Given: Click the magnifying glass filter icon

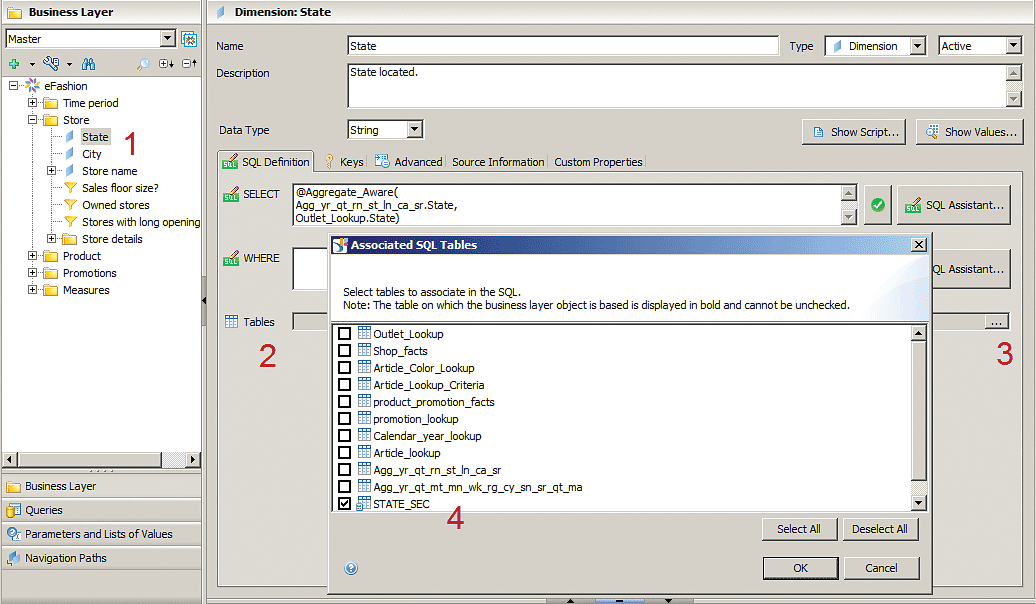Looking at the screenshot, I should pyautogui.click(x=143, y=64).
